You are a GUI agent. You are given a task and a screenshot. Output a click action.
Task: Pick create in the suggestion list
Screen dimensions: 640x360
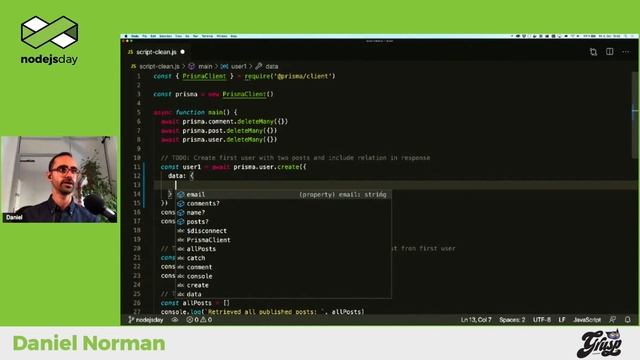(283, 285)
